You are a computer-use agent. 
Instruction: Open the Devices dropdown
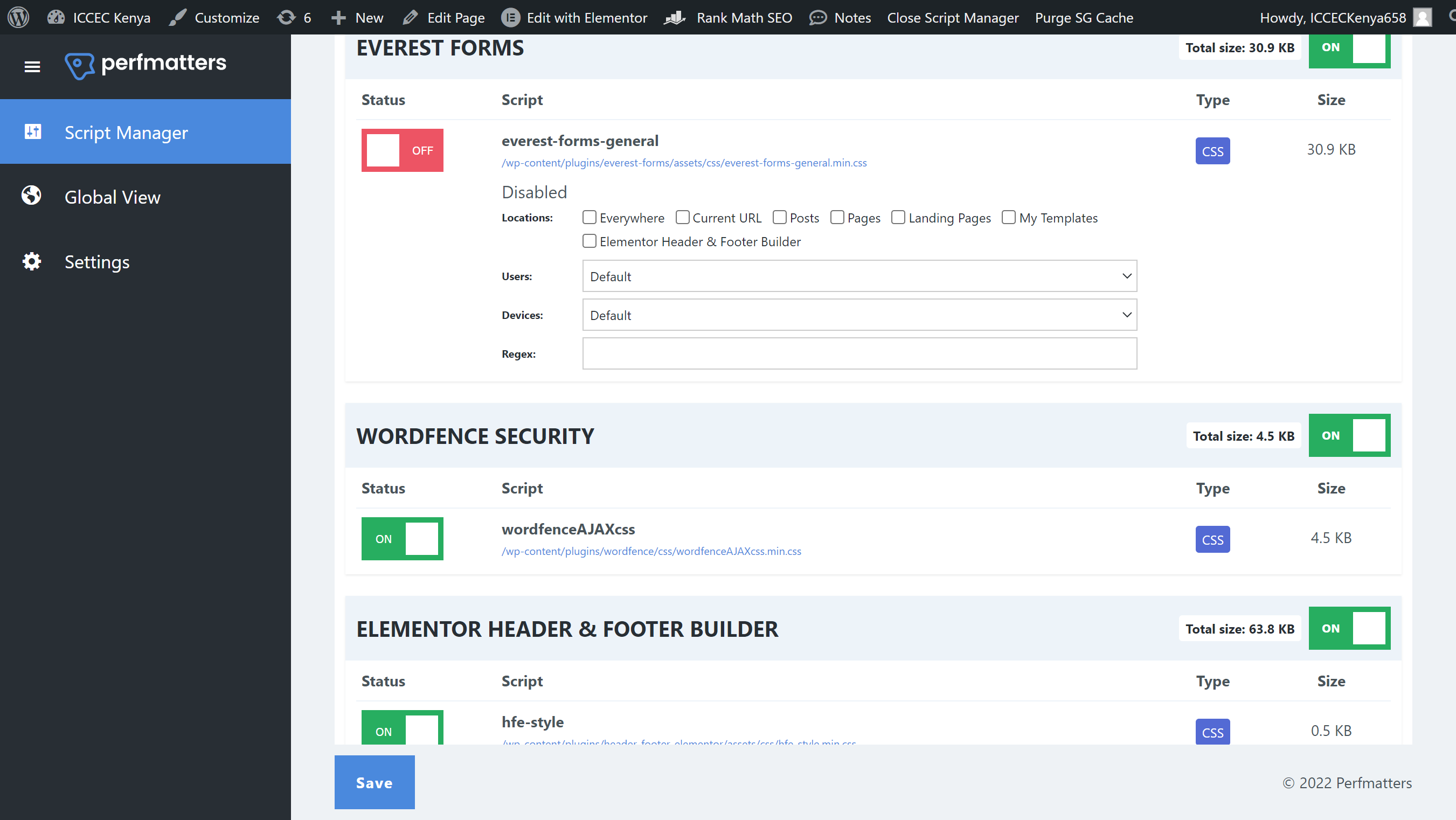tap(859, 315)
